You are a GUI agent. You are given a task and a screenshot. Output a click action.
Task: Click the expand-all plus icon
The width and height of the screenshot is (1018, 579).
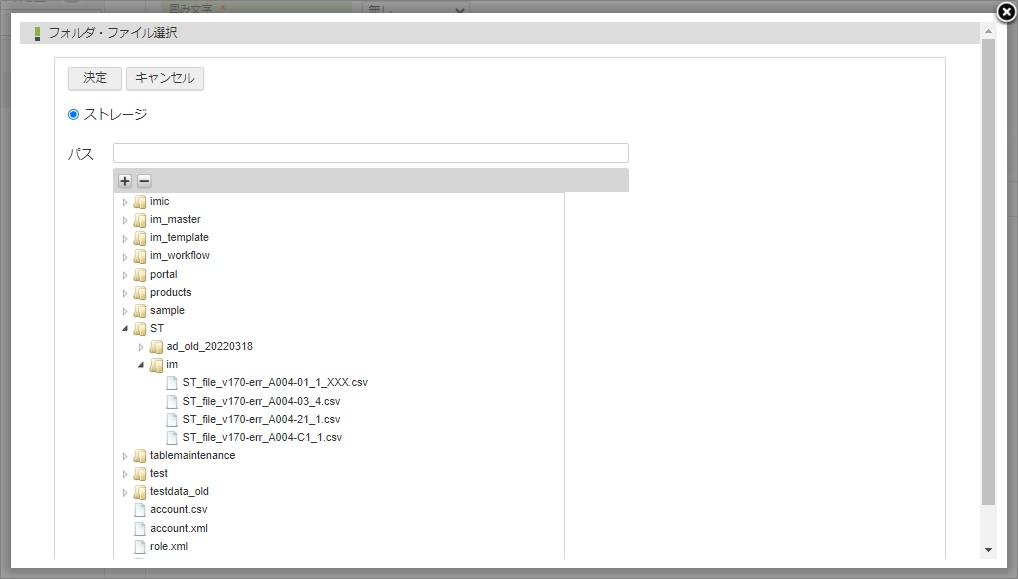pyautogui.click(x=125, y=181)
